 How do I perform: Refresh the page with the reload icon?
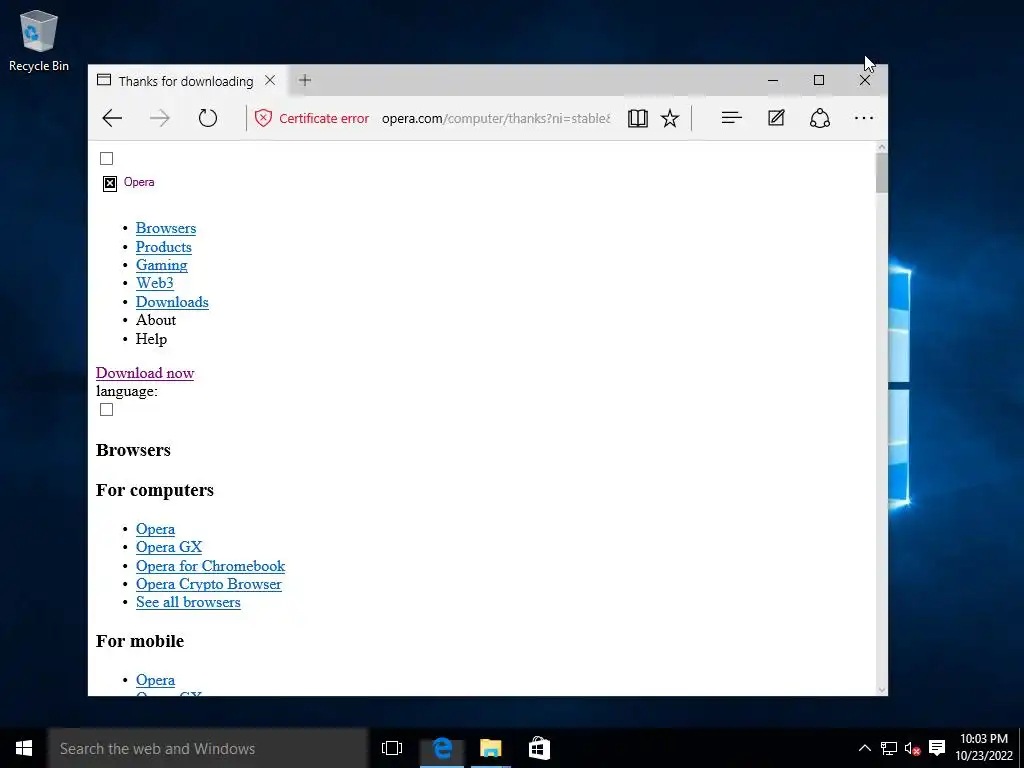[208, 118]
